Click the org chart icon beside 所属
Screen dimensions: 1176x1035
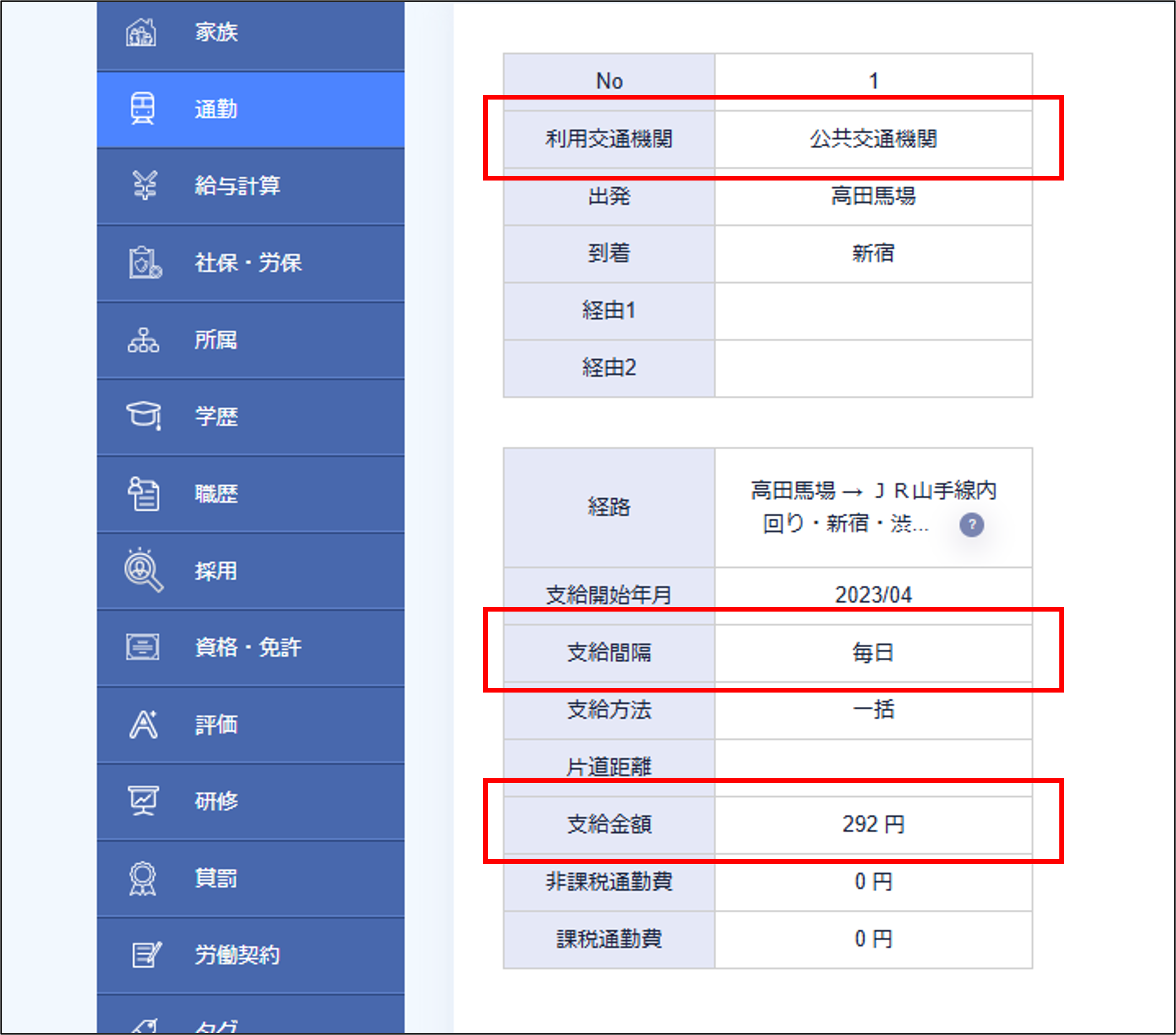(x=143, y=340)
